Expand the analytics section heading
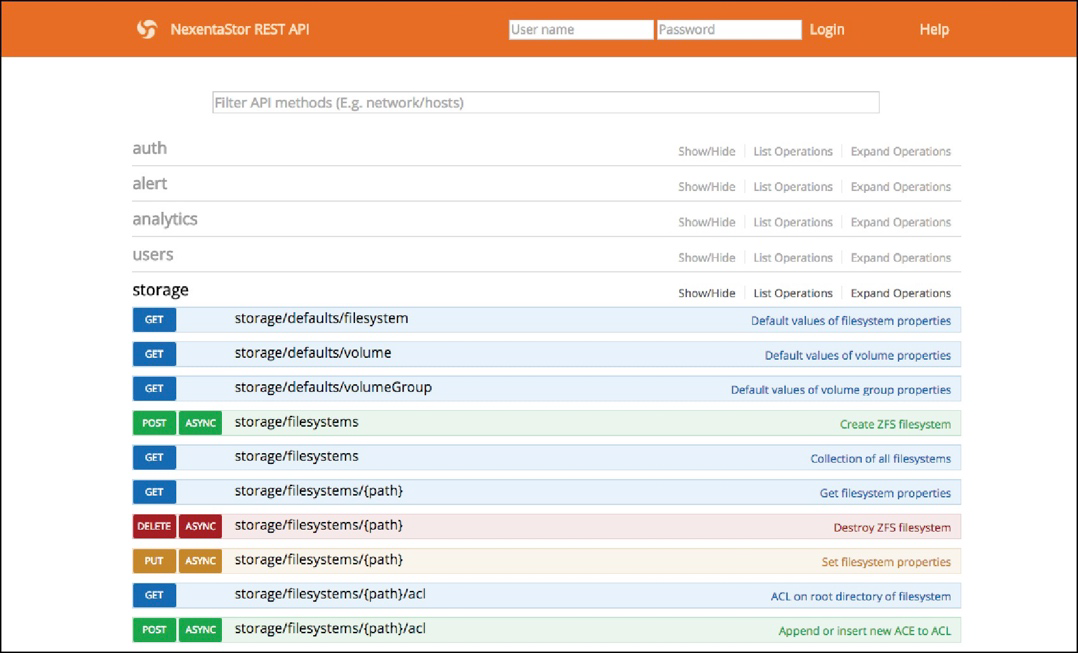1078x653 pixels. (x=165, y=219)
